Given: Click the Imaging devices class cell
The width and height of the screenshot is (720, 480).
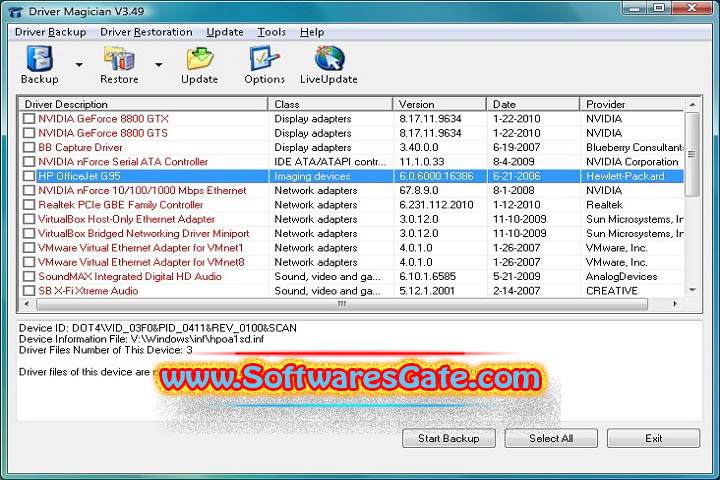Looking at the screenshot, I should point(312,176).
